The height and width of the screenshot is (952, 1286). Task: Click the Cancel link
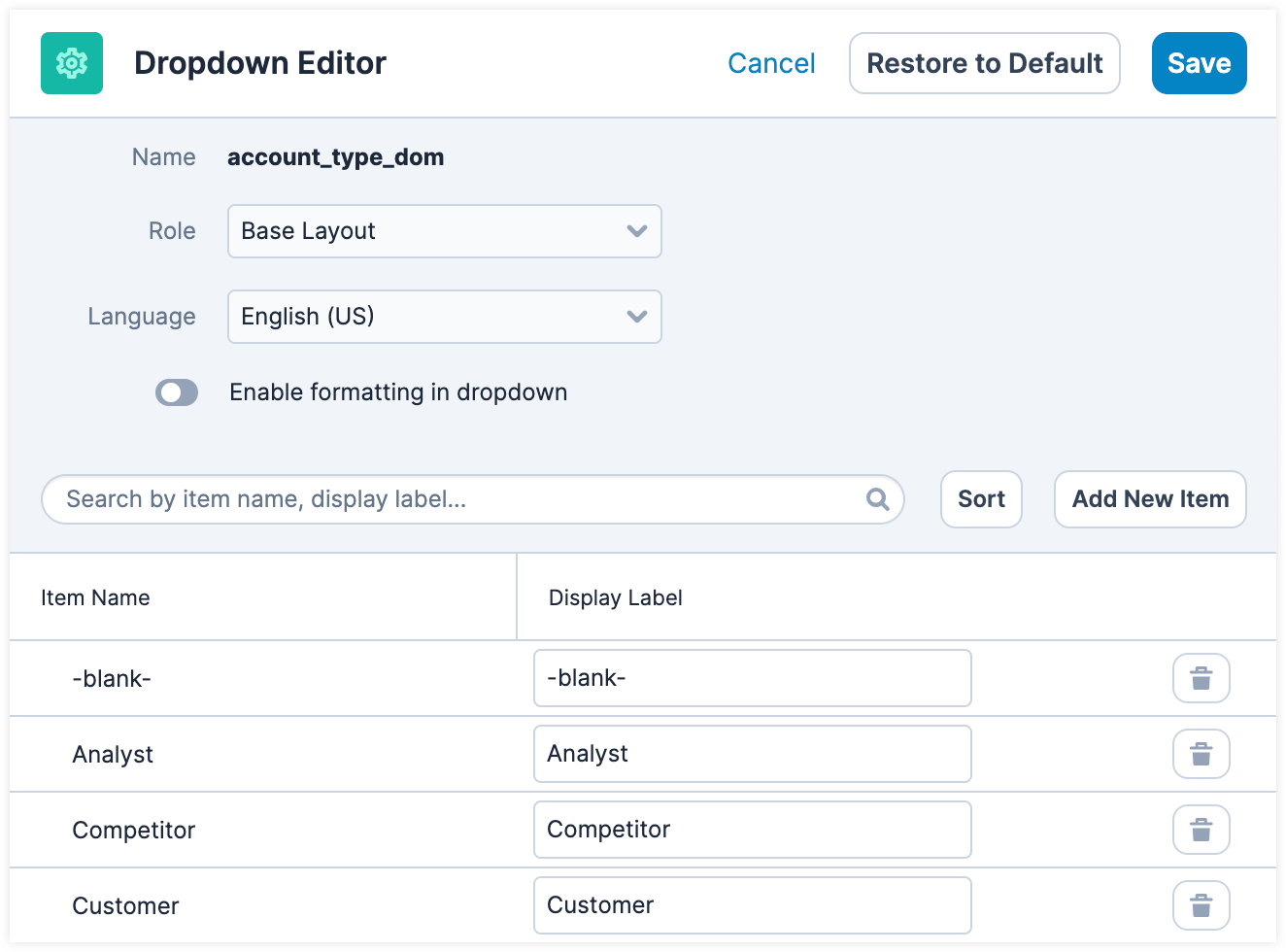pos(771,63)
